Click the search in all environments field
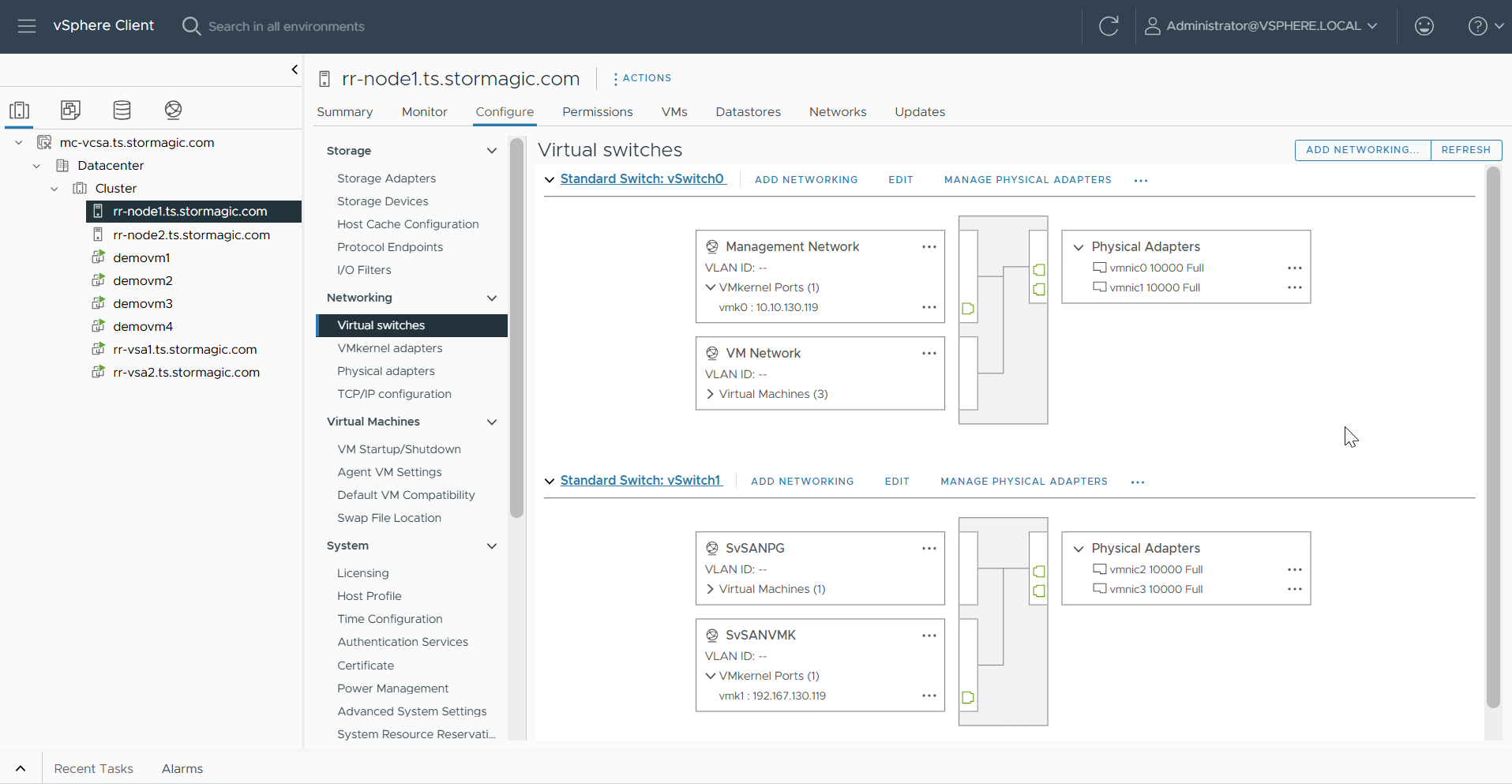This screenshot has width=1512, height=784. pyautogui.click(x=287, y=26)
